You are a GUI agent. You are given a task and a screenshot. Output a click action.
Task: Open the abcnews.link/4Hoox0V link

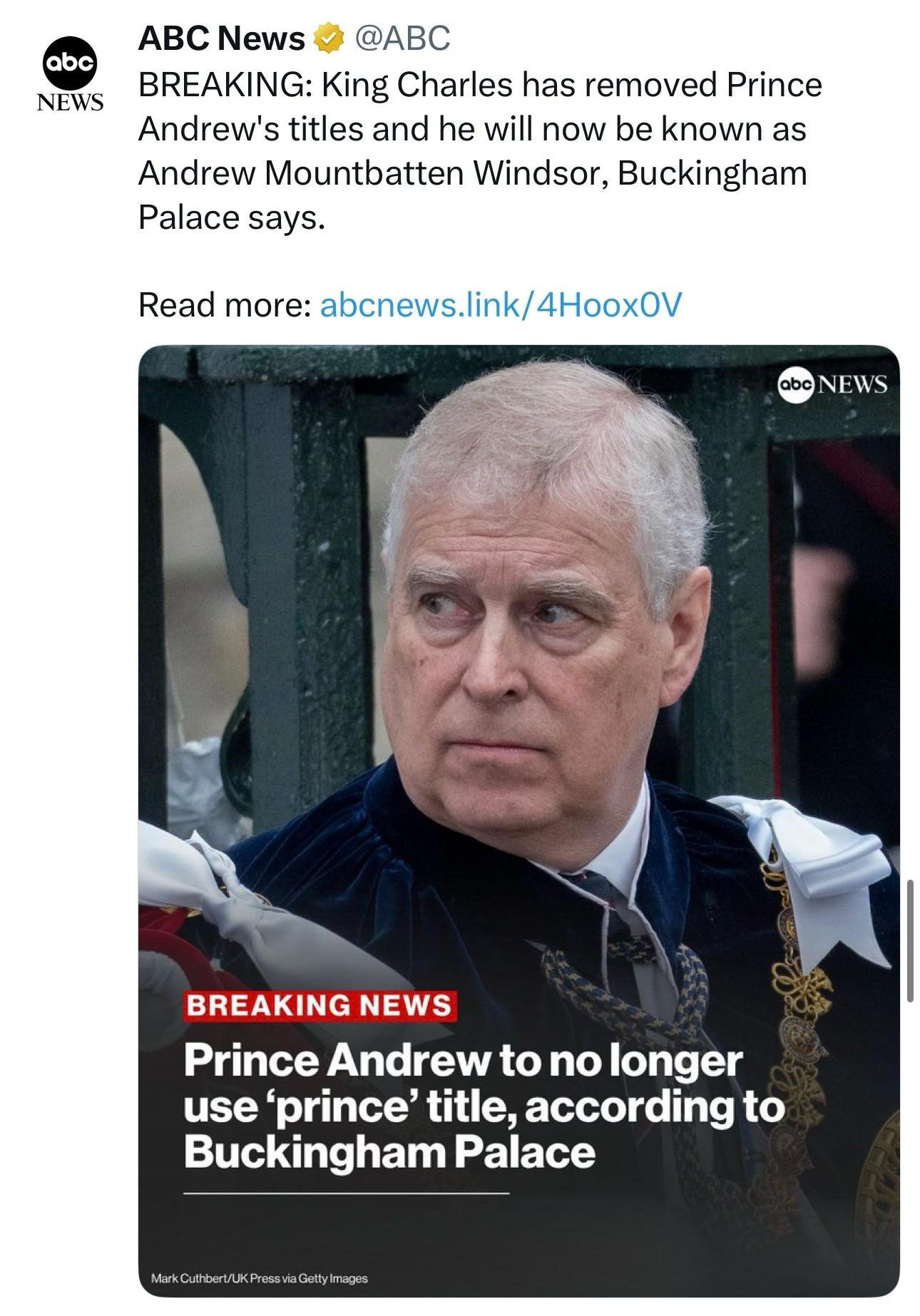501,305
